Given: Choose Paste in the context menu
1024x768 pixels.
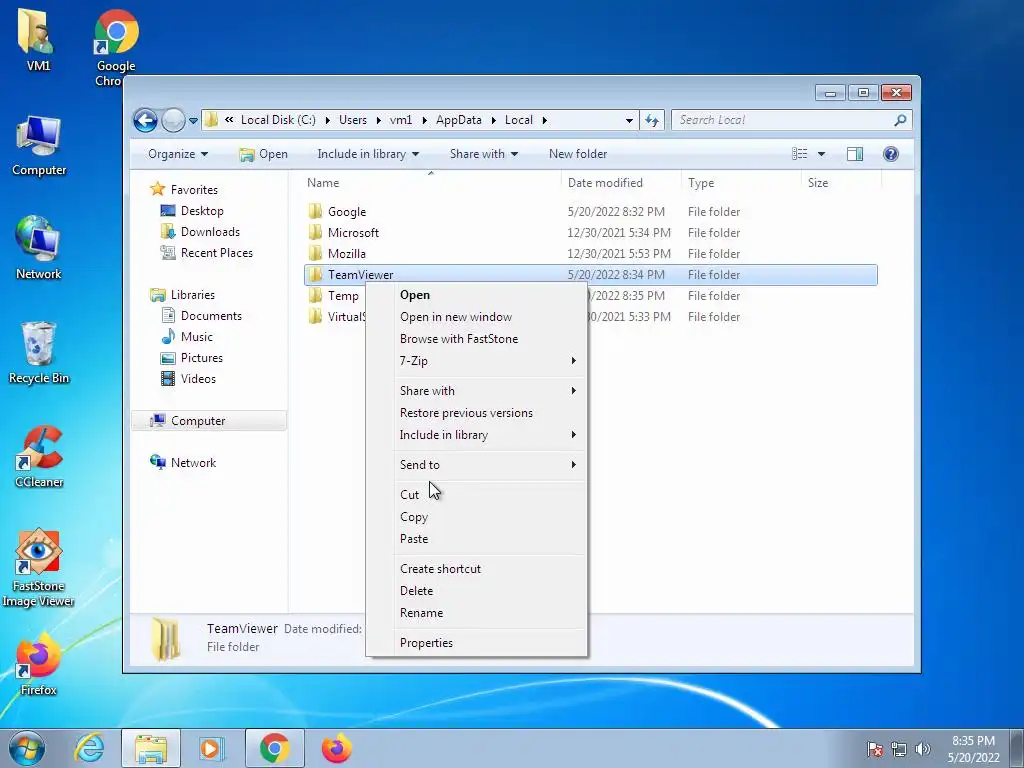Looking at the screenshot, I should point(477,539).
